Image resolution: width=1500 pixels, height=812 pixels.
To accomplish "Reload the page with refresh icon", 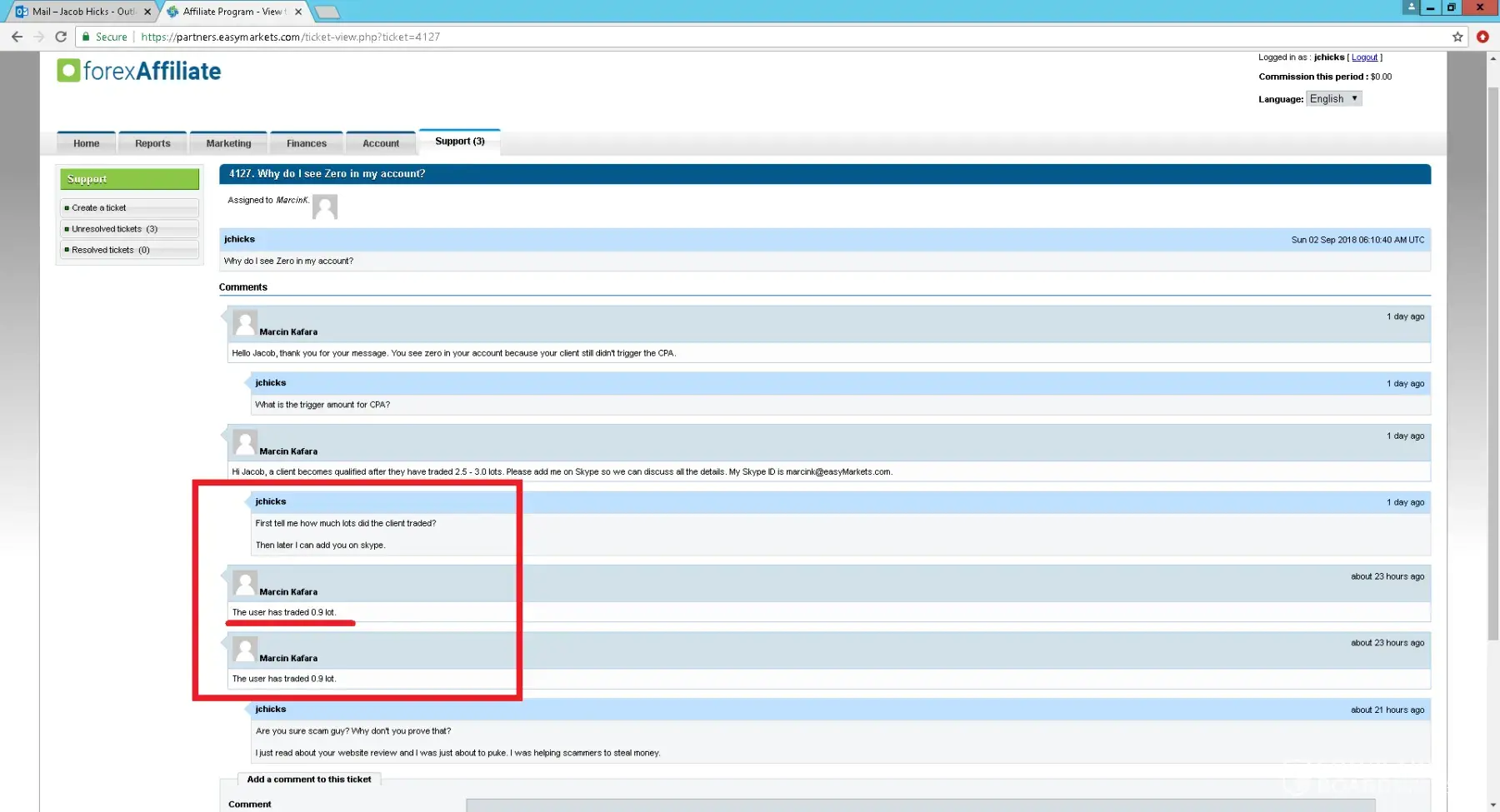I will pos(61,37).
